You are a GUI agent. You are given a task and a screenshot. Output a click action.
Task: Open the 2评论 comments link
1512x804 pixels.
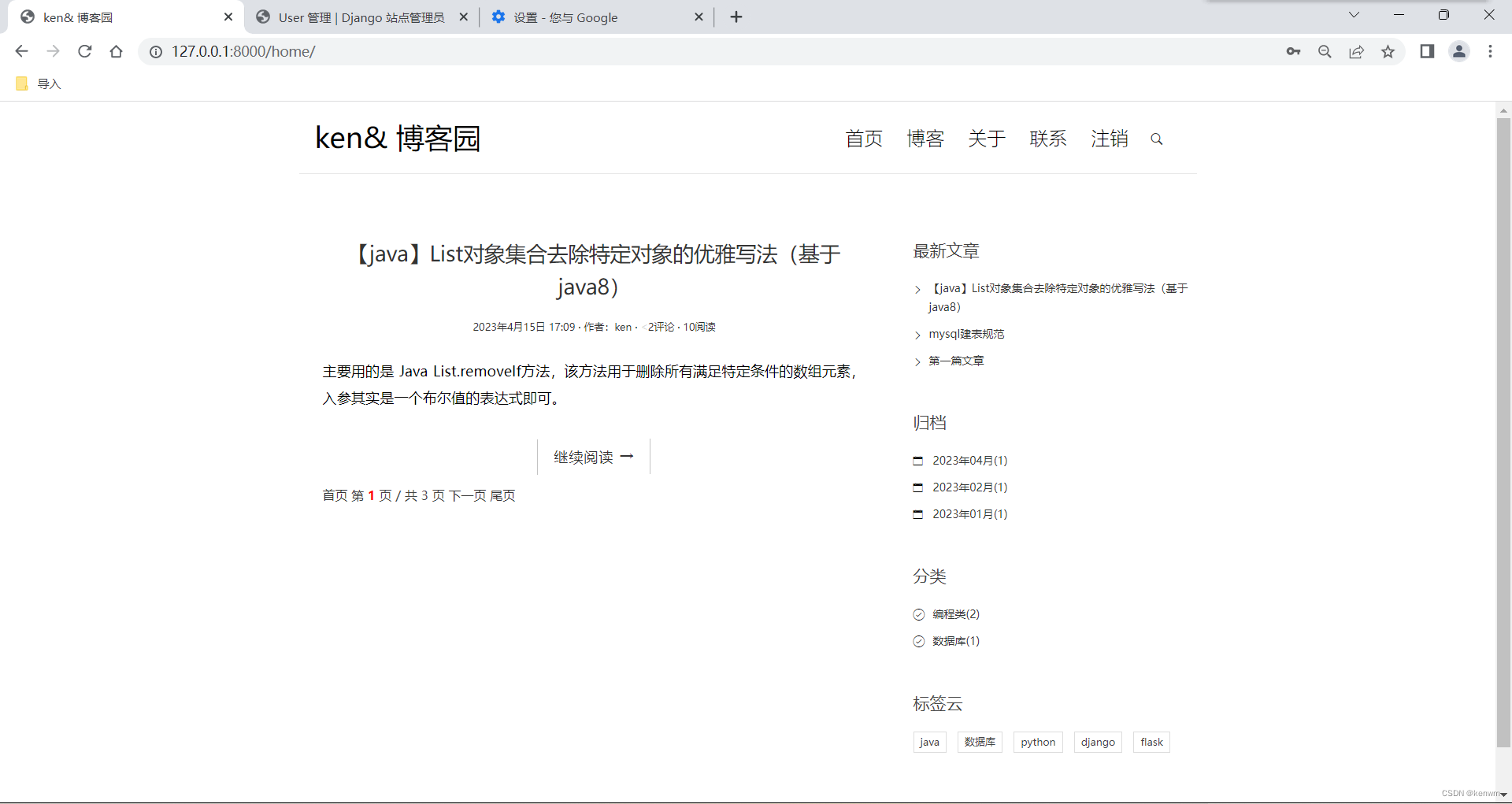(x=661, y=327)
